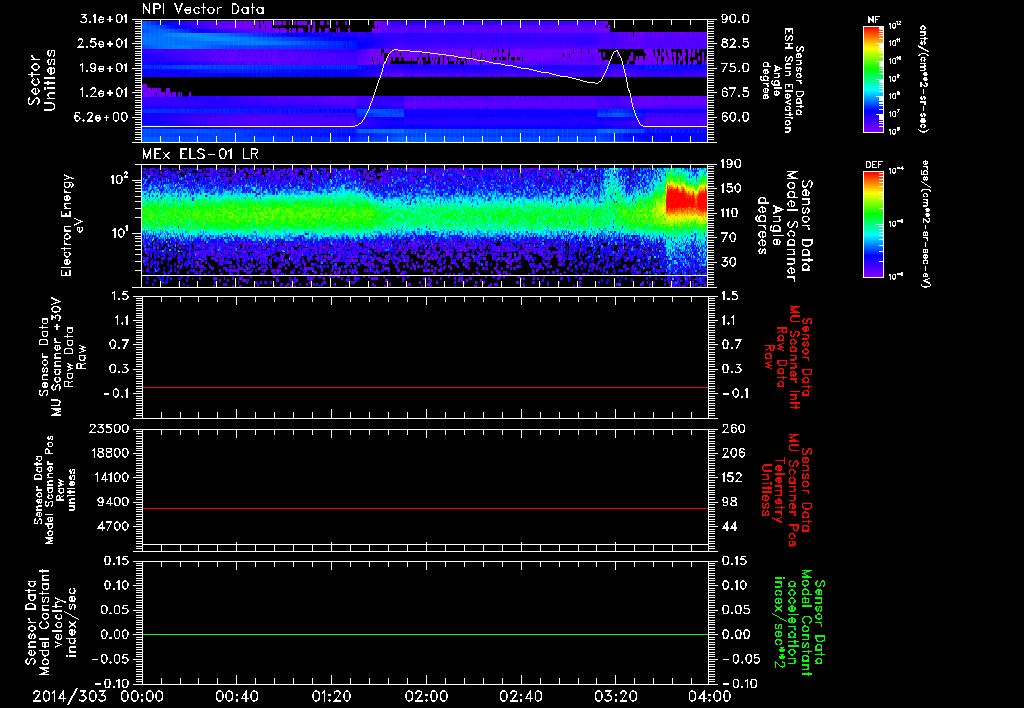1024x708 pixels.
Task: Click the '110' scanner angle tick
Action: (x=731, y=213)
